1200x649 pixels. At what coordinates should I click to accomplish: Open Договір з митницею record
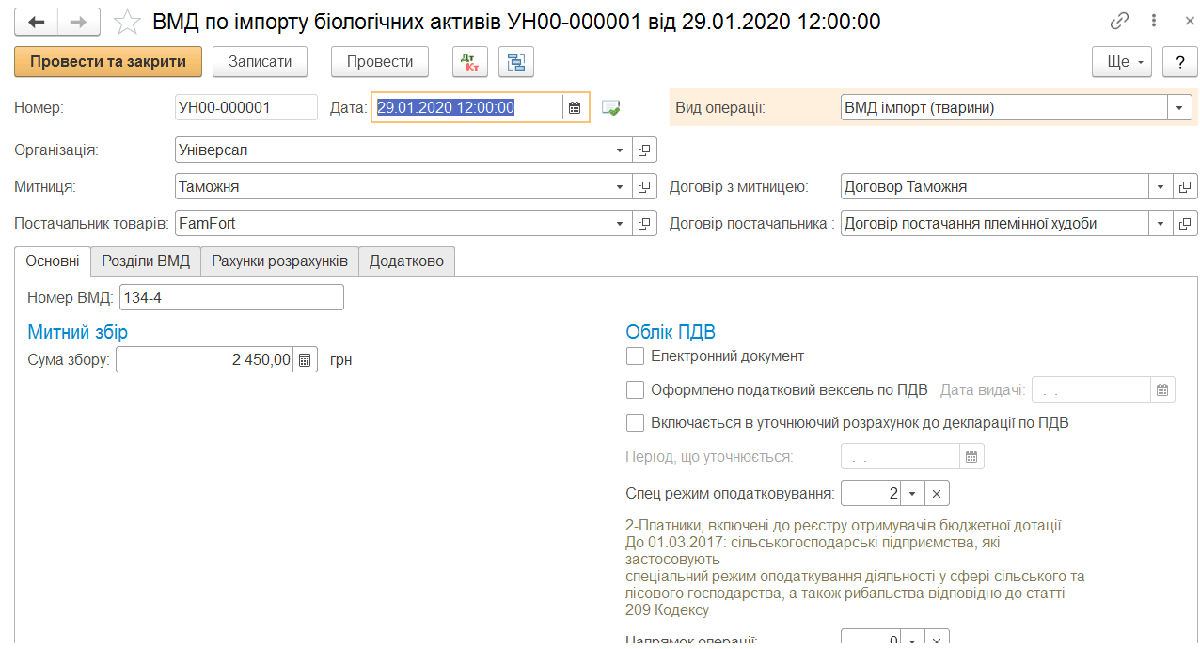tap(1185, 187)
